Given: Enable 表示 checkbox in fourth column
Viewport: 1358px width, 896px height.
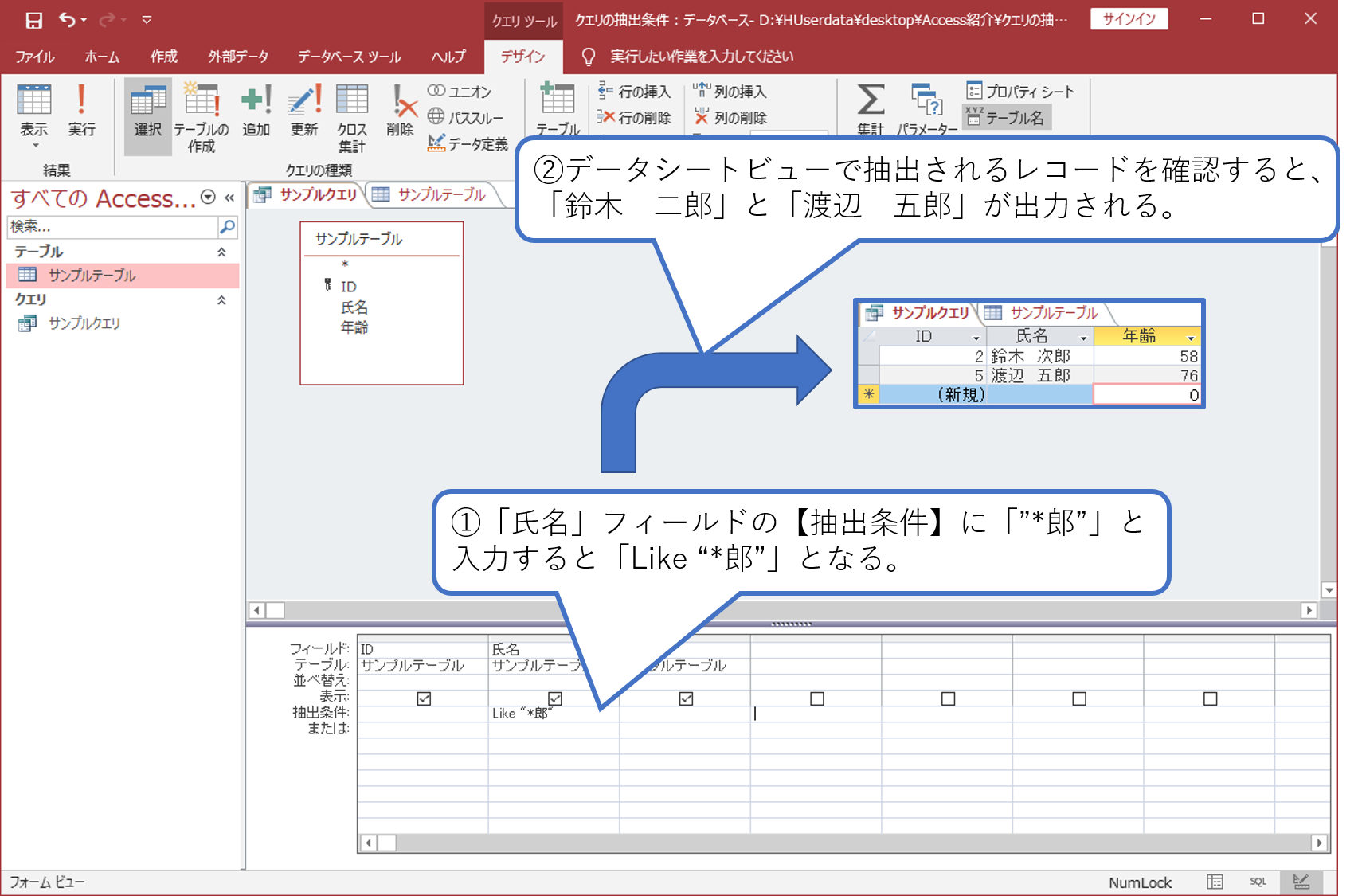Looking at the screenshot, I should 816,698.
